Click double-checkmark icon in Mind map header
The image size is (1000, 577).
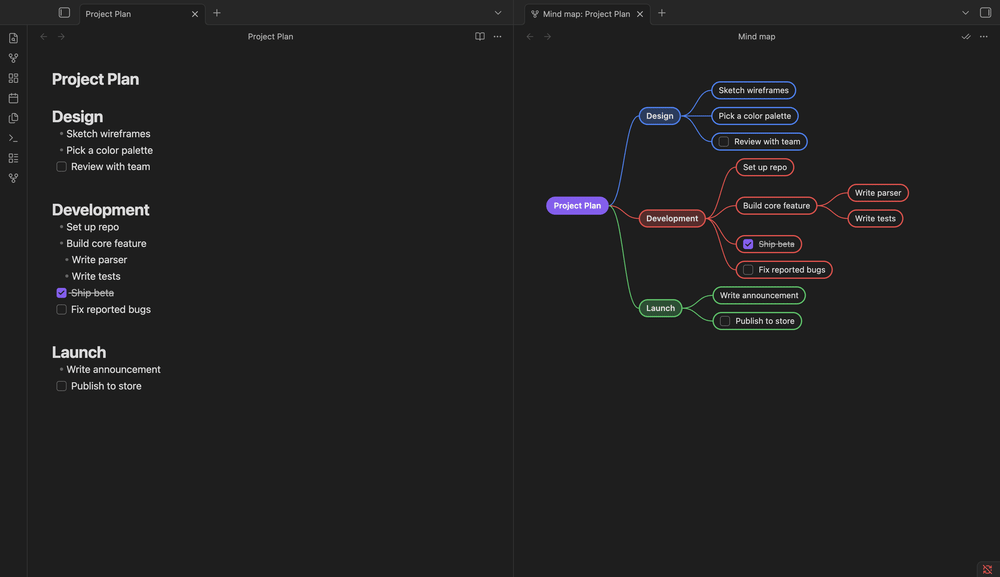coord(966,36)
